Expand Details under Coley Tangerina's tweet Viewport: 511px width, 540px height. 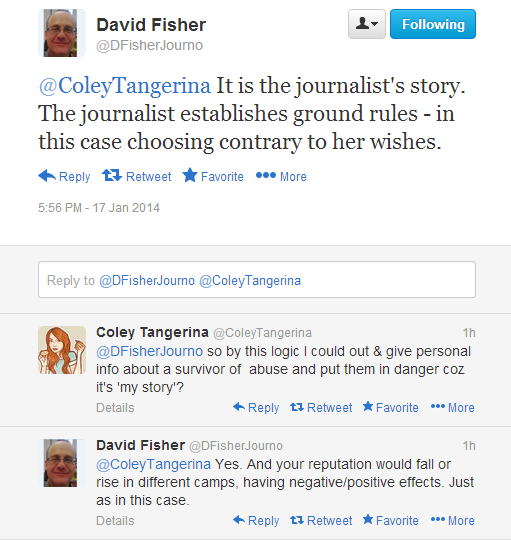click(115, 408)
